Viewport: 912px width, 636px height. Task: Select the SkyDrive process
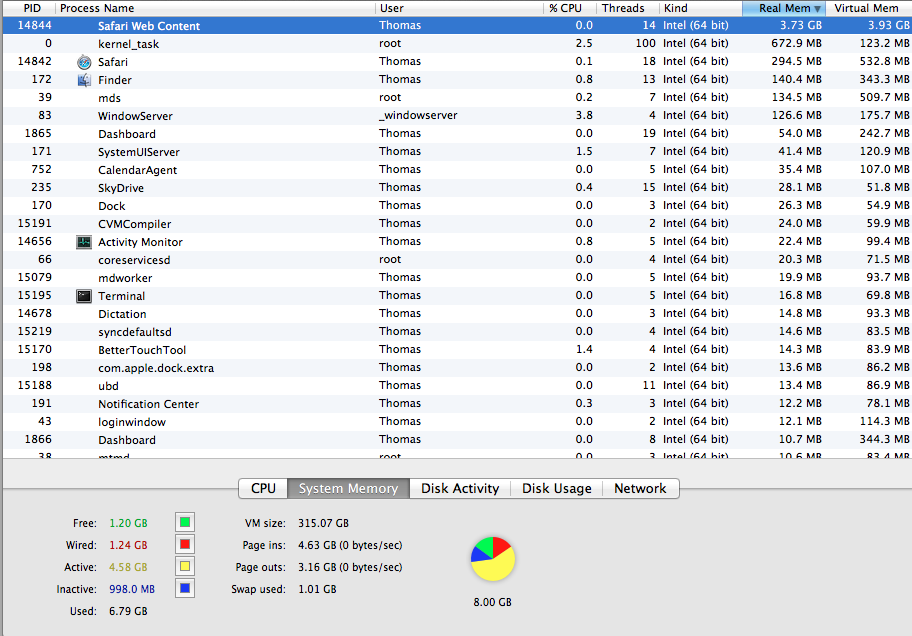(x=120, y=188)
